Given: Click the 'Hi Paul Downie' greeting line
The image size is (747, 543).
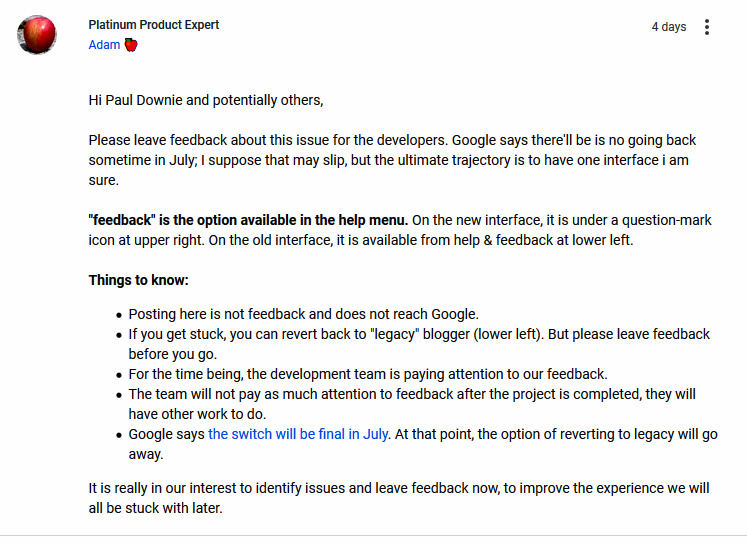Looking at the screenshot, I should coord(206,101).
